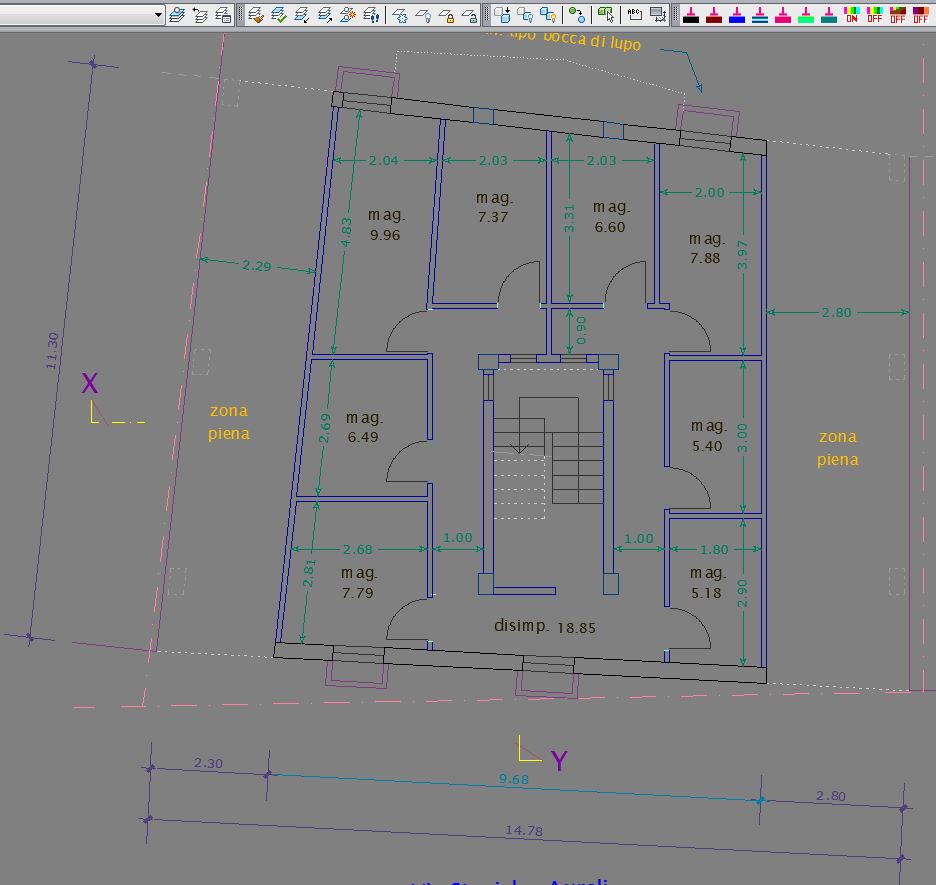936x885 pixels.
Task: Open Layer Walk footprints icon
Action: [x=371, y=14]
